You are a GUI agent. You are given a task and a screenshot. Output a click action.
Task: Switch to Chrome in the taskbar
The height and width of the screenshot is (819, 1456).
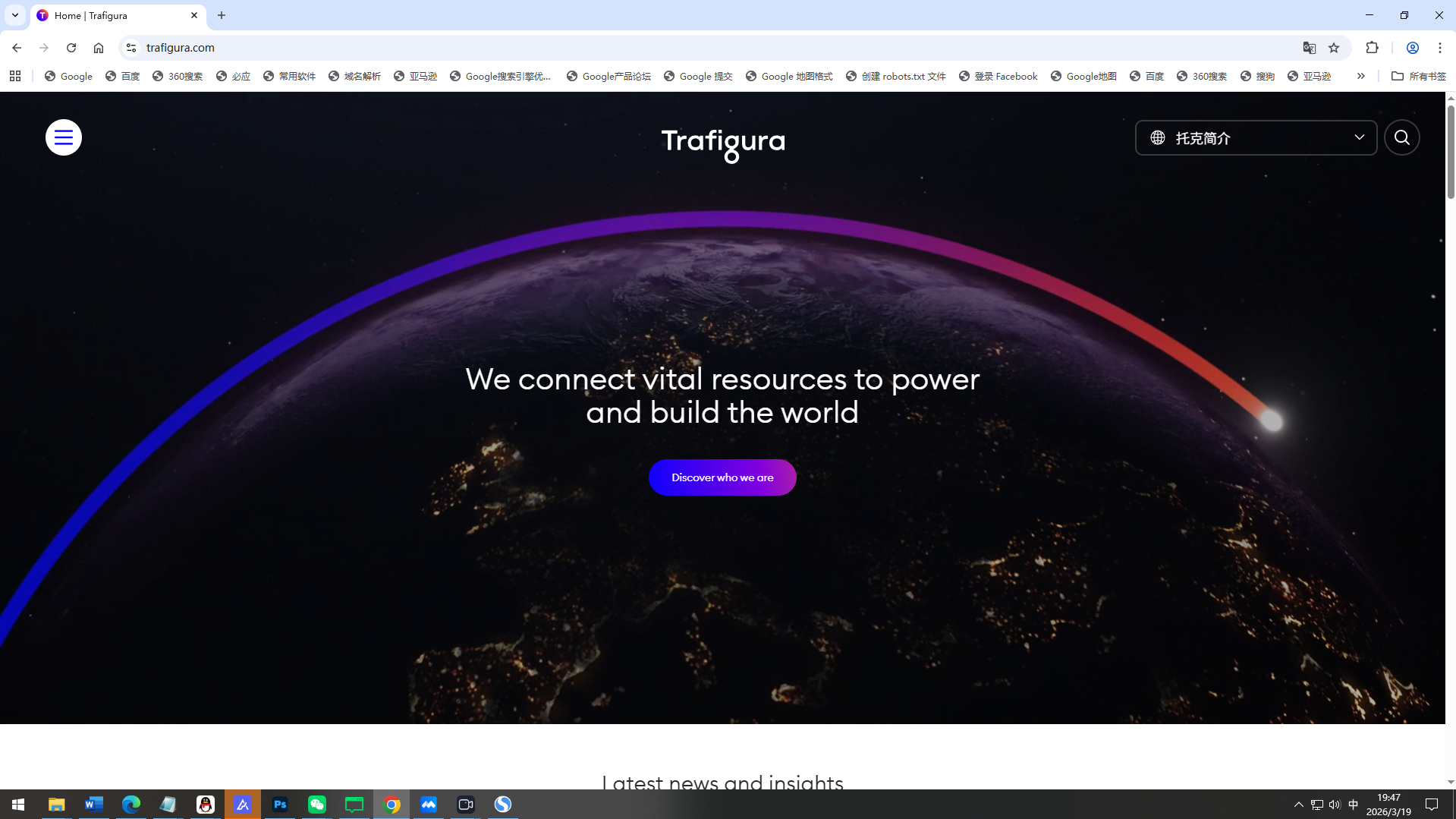pyautogui.click(x=392, y=805)
